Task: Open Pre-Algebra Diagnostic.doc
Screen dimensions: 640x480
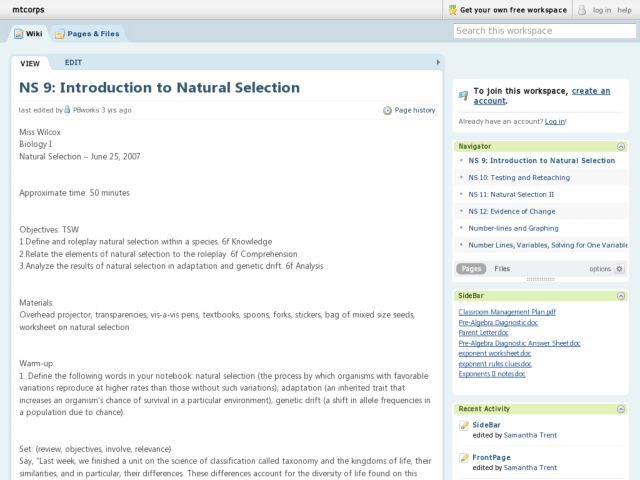Action: click(498, 323)
